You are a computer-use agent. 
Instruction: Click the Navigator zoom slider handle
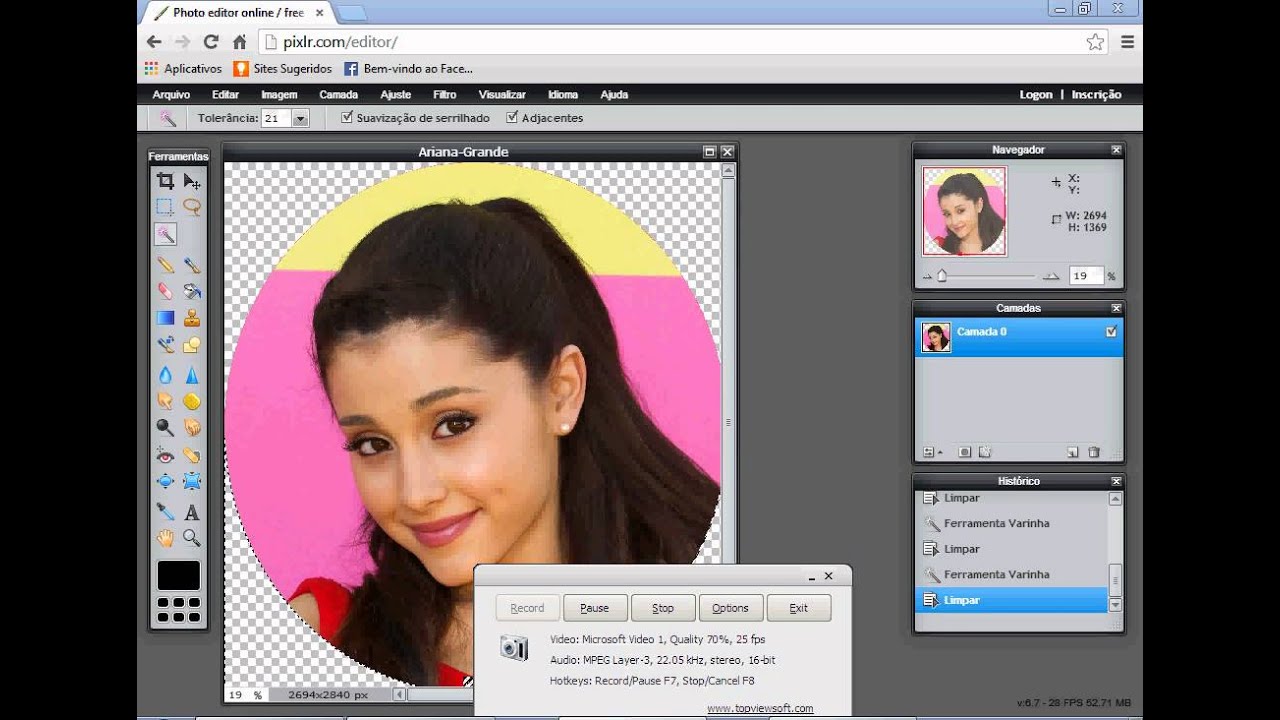tap(941, 276)
